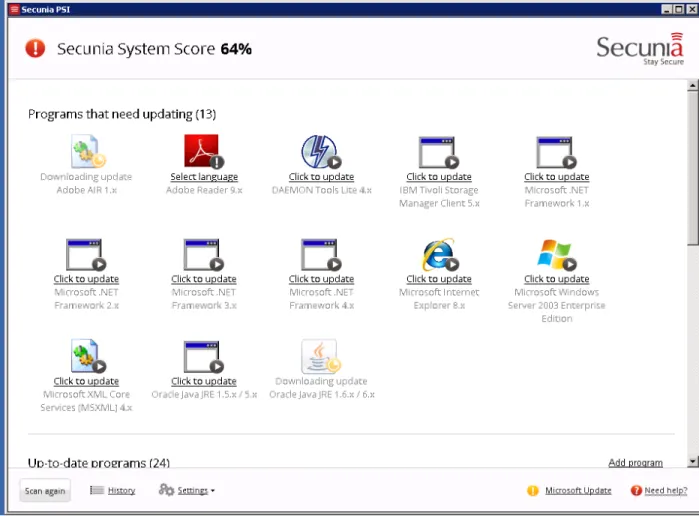The image size is (699, 516).
Task: Open the Need help? link
Action: pos(666,491)
